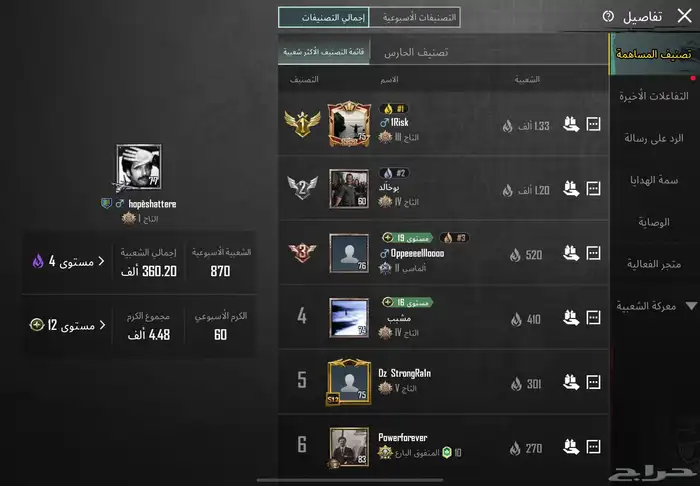The height and width of the screenshot is (486, 700).
Task: Click gift icon on Oppeeeellloooo row
Action: pyautogui.click(x=571, y=253)
